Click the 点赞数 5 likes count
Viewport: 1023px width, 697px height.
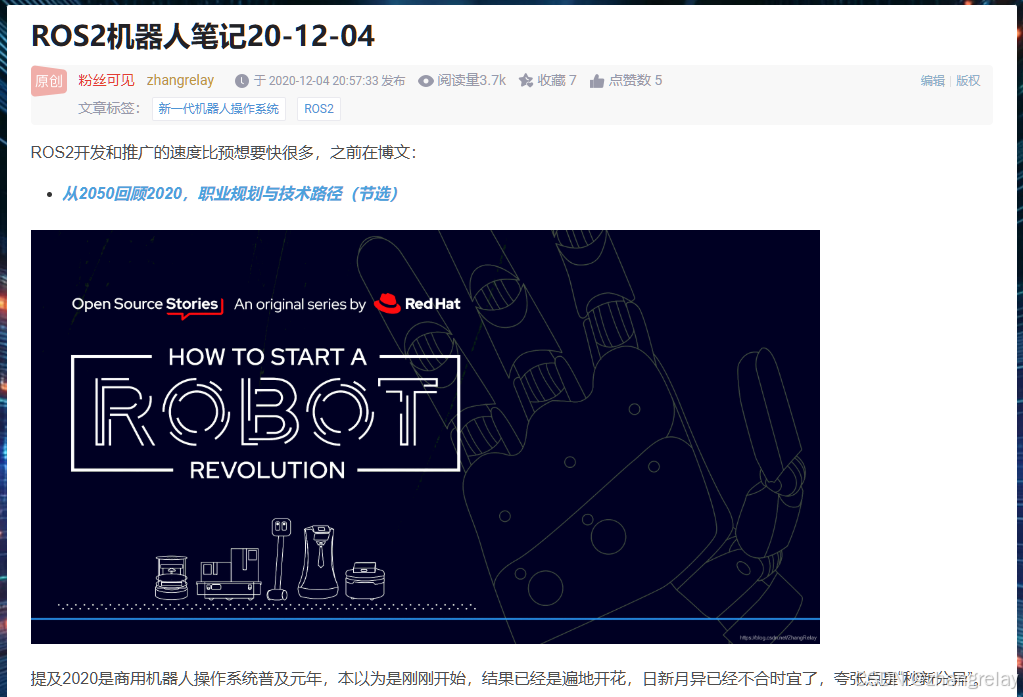click(635, 80)
